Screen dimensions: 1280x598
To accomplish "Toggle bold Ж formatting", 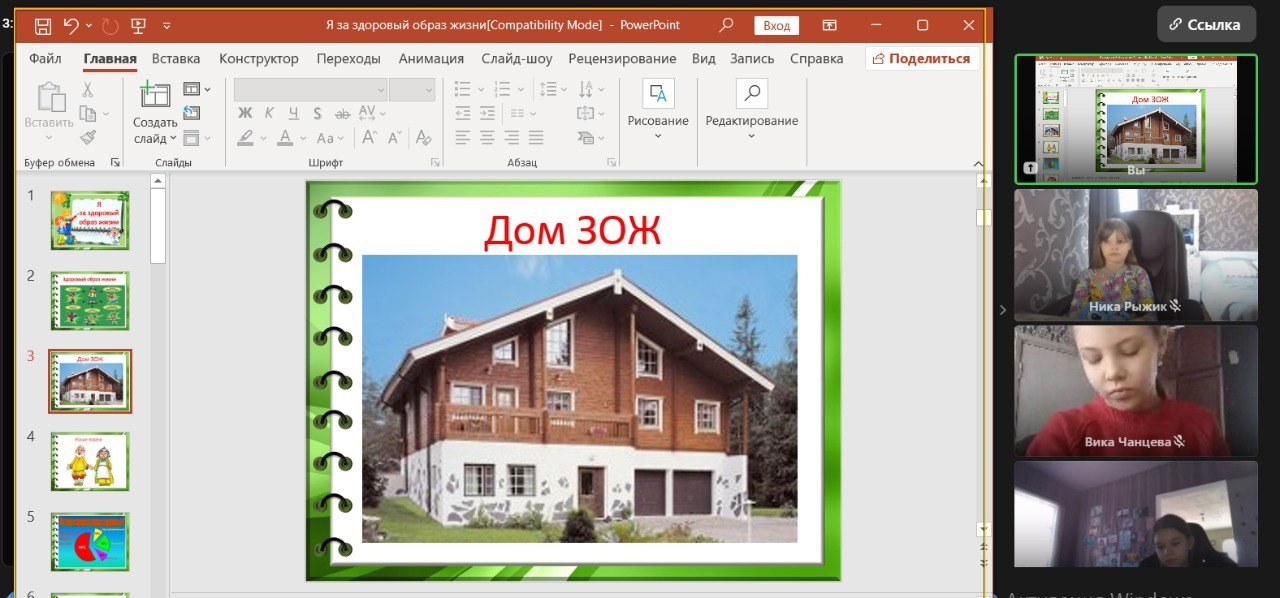I will [x=245, y=113].
